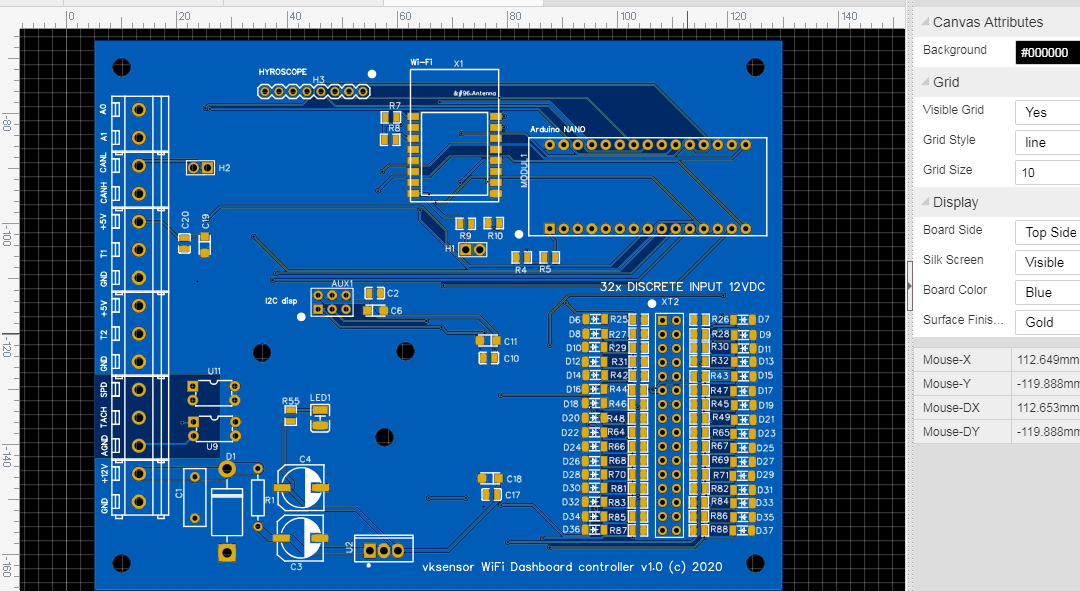The width and height of the screenshot is (1080, 592).
Task: Select the Arduino NANO module footprint
Action: tap(646, 186)
